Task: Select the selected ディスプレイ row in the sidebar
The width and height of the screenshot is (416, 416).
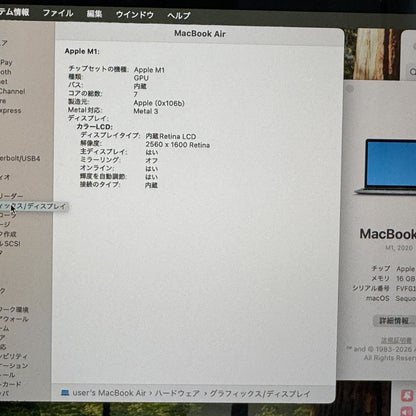Action: coord(33,206)
